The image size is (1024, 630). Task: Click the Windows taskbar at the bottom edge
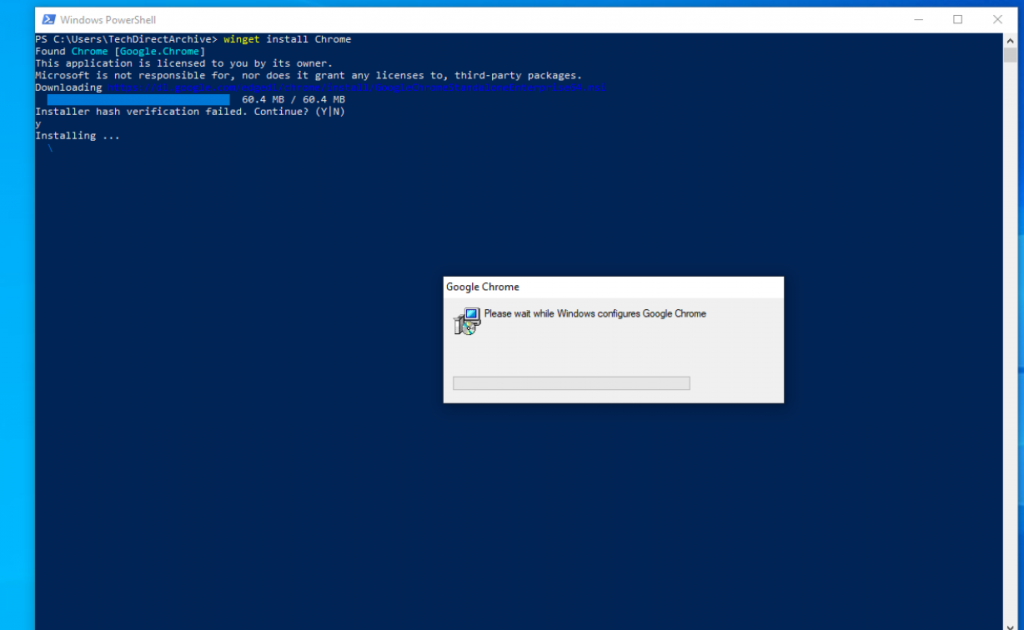click(512, 625)
